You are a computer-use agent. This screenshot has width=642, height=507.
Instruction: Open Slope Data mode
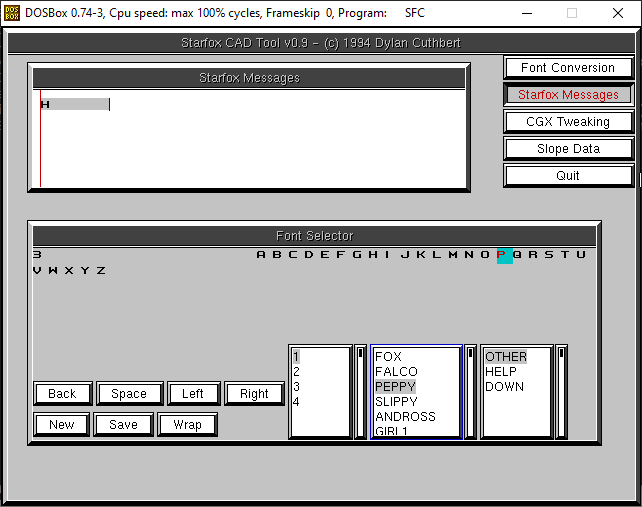pos(568,149)
